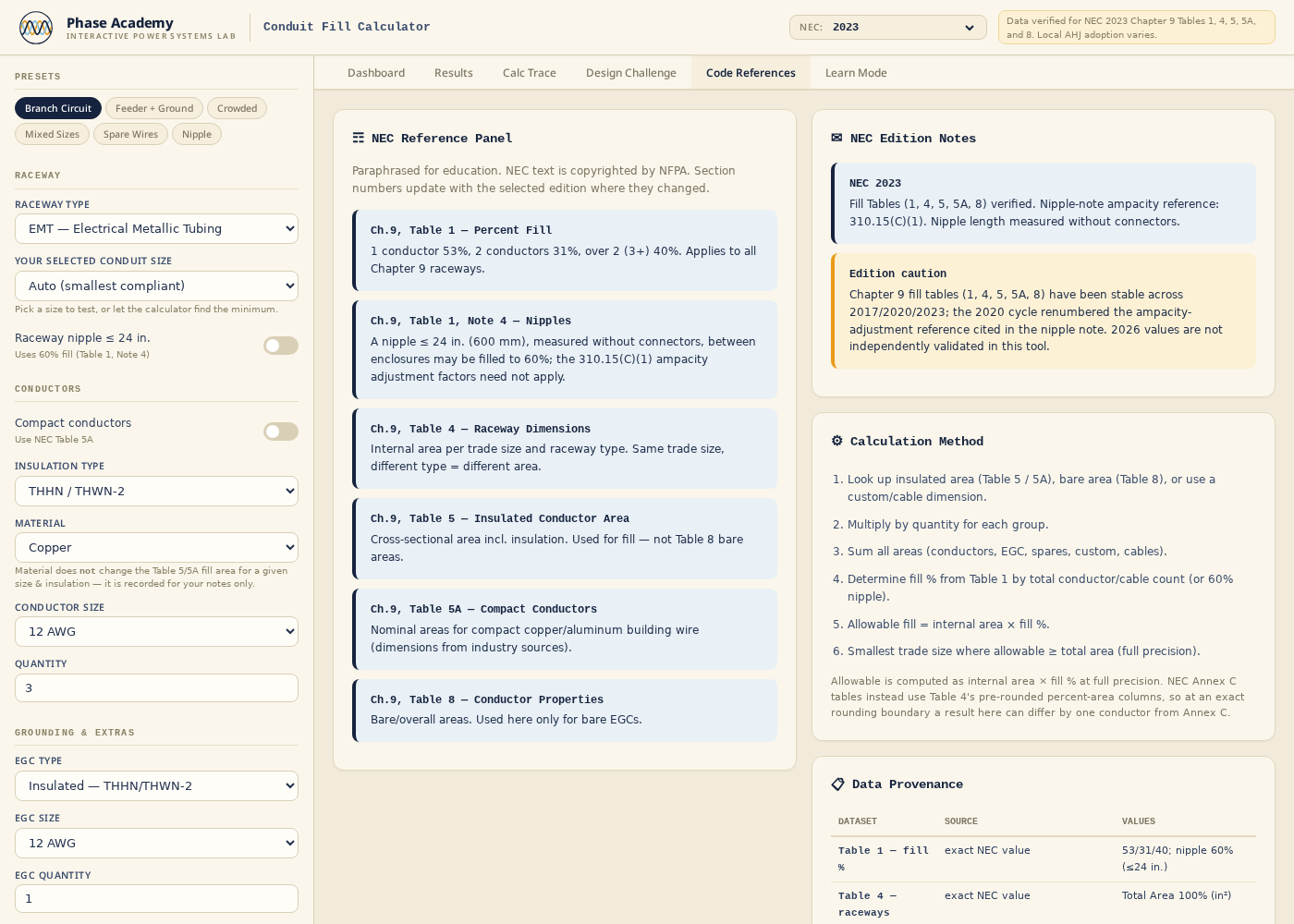
Task: Click the Table 8 — Conductor Properties card
Action: tap(565, 711)
